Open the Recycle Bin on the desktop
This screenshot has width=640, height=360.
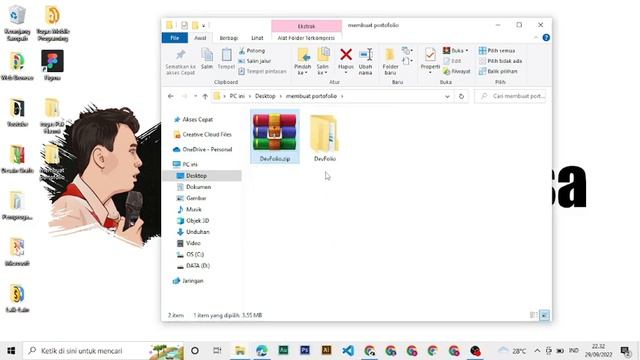(x=17, y=23)
